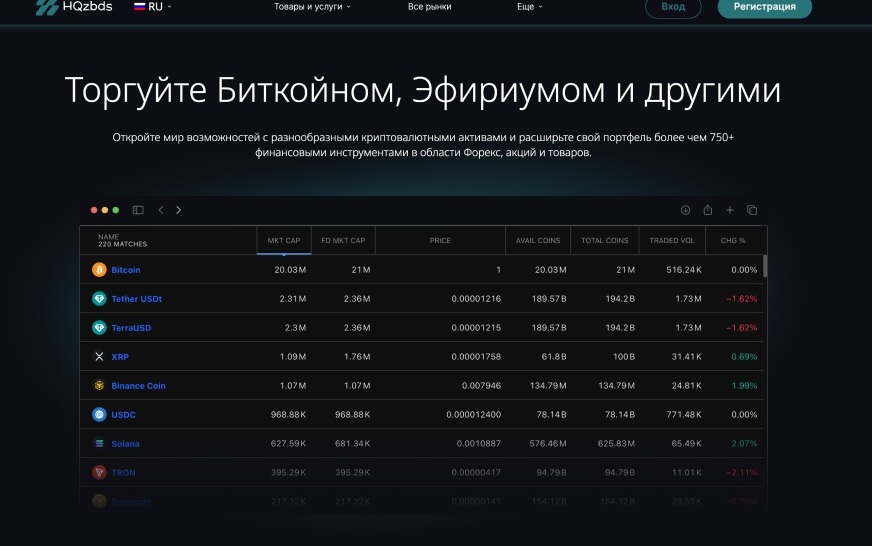Click the plus new tab icon
This screenshot has height=546, width=872.
[x=730, y=210]
